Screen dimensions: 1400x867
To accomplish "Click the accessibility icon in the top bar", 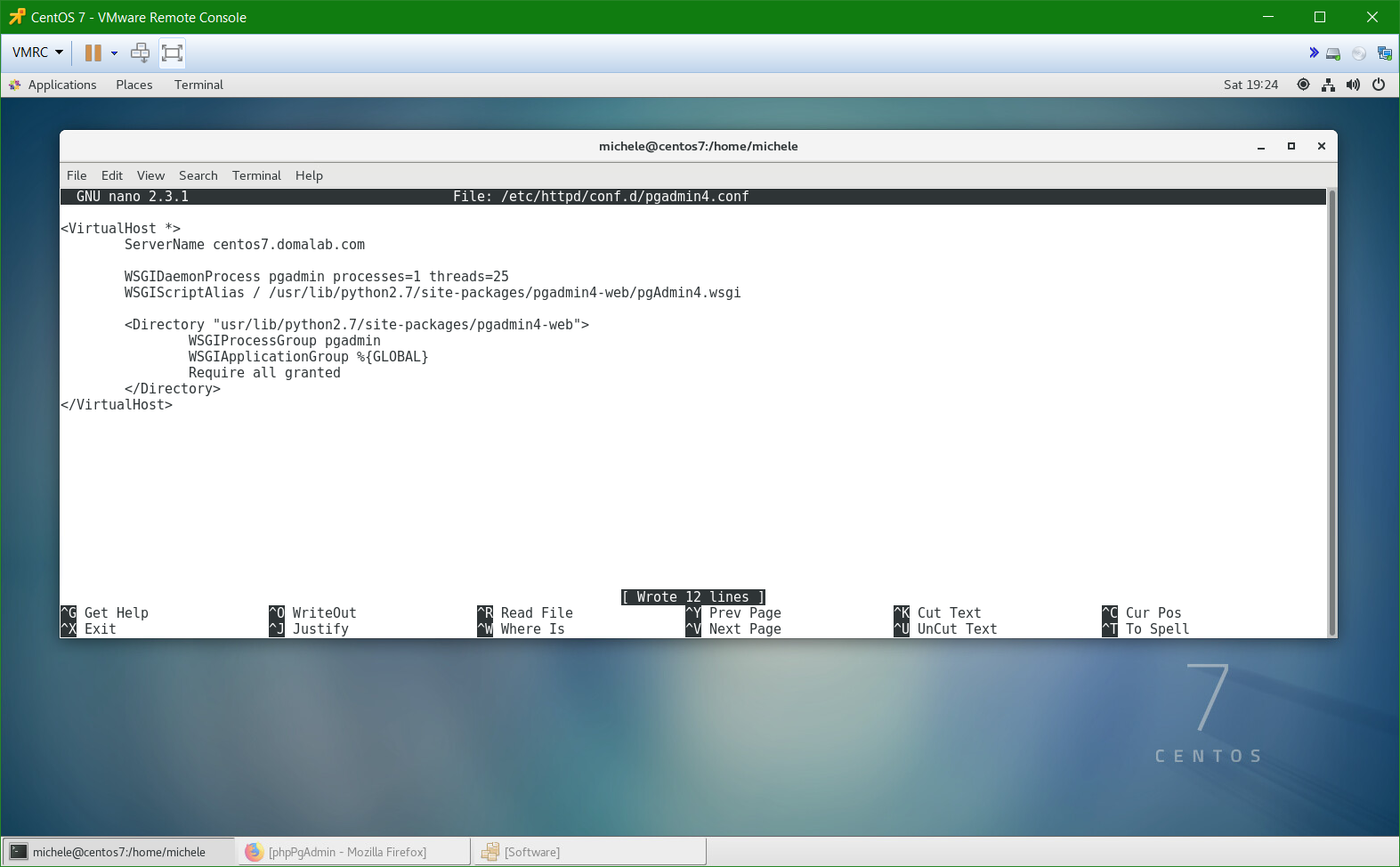I will [x=1303, y=85].
